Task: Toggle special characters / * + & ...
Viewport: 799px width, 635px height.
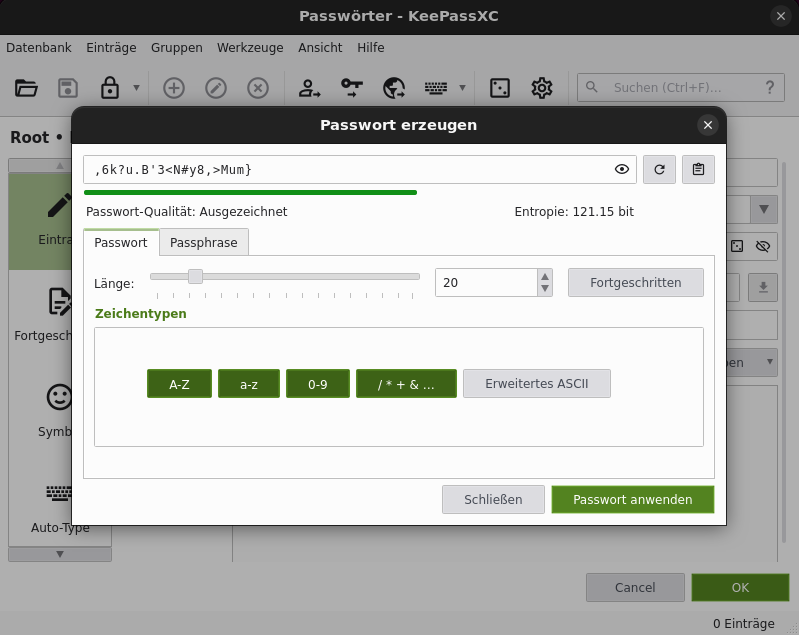Action: [x=406, y=384]
